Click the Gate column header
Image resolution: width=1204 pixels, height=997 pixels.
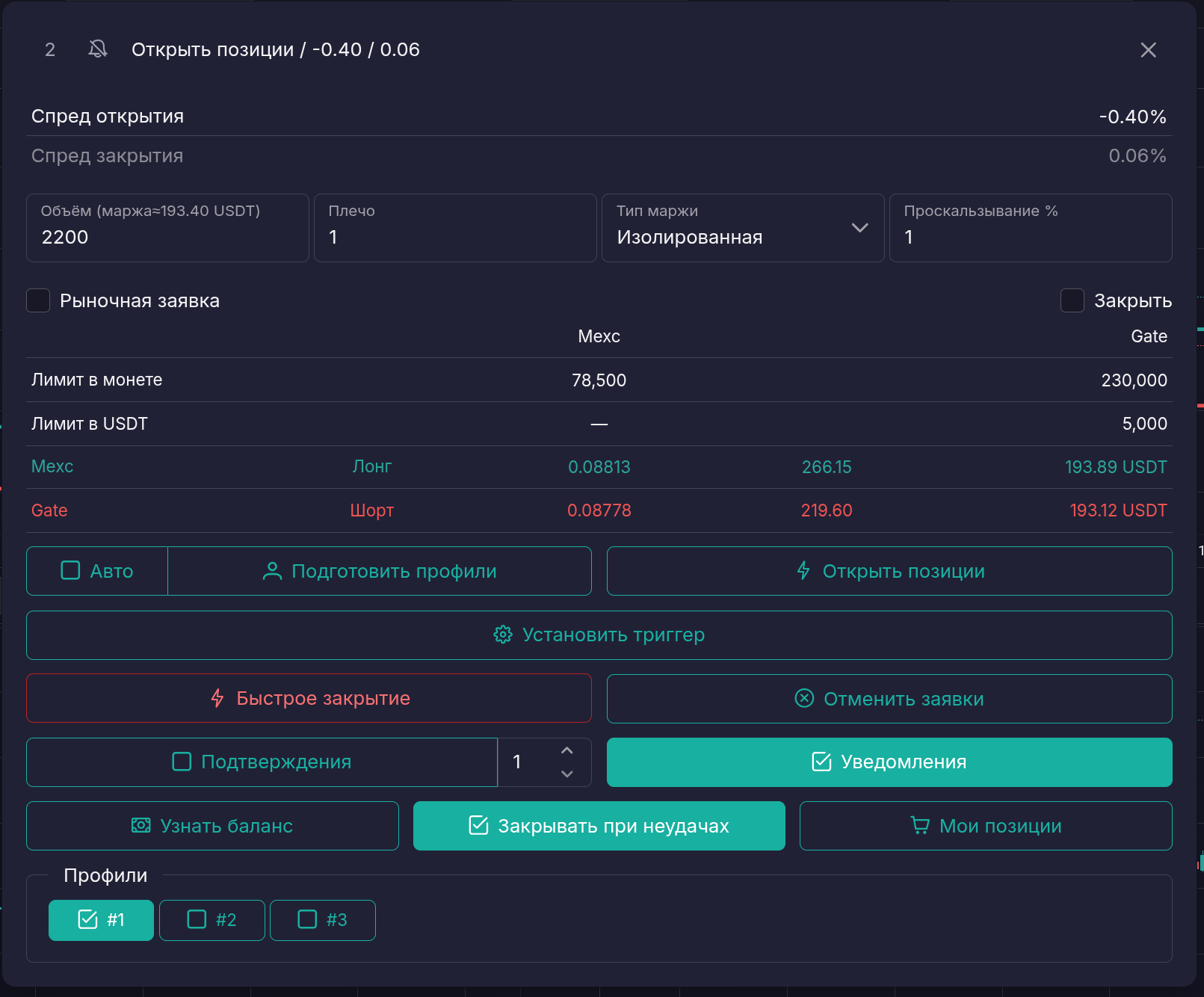point(1149,336)
